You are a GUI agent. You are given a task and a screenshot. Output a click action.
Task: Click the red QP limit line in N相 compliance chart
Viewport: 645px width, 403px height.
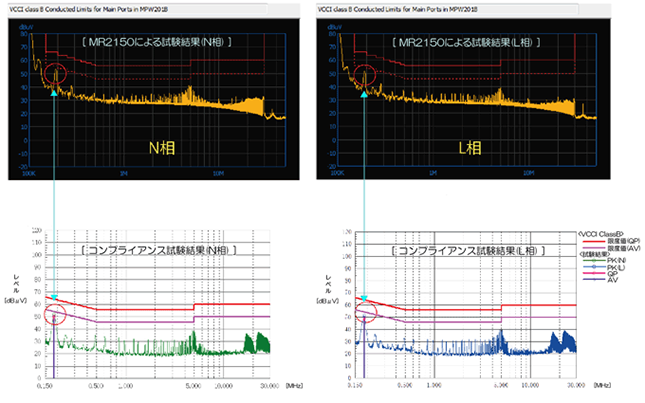click(x=144, y=310)
